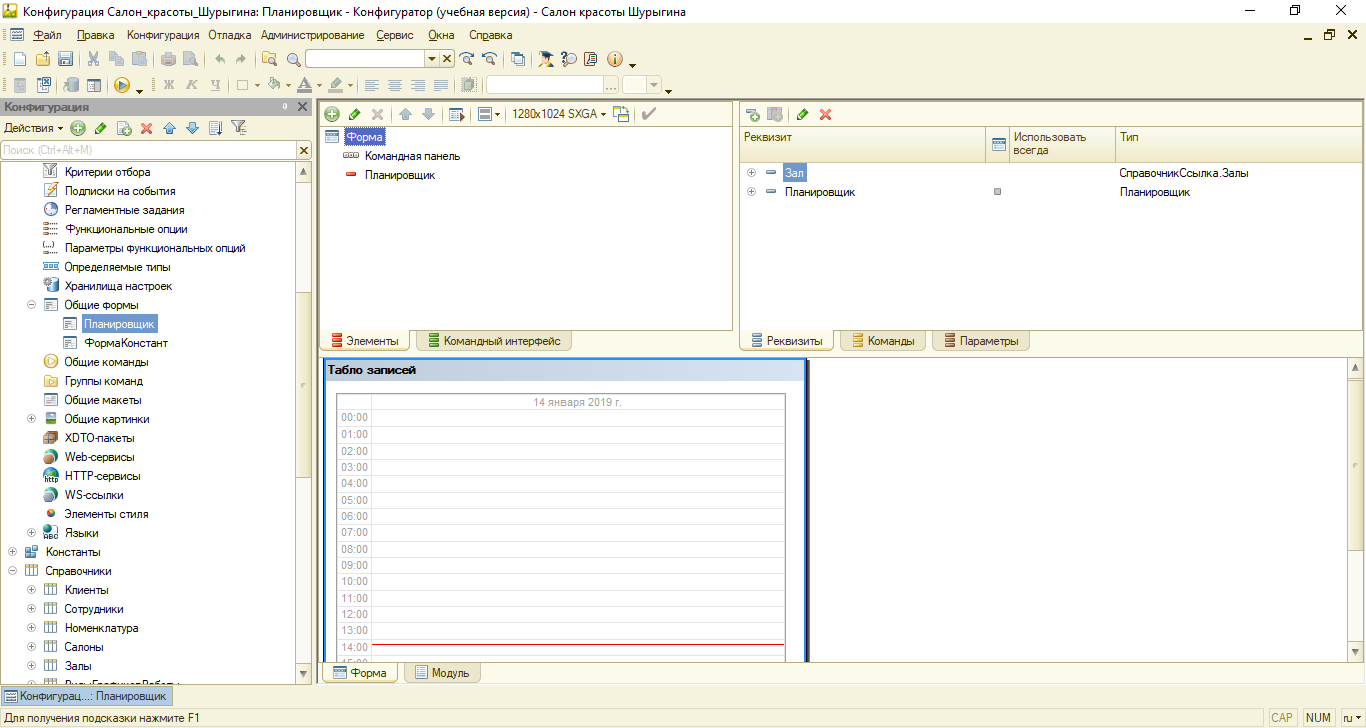Select Планировщик element in form tree
1366x728 pixels.
click(x=400, y=175)
